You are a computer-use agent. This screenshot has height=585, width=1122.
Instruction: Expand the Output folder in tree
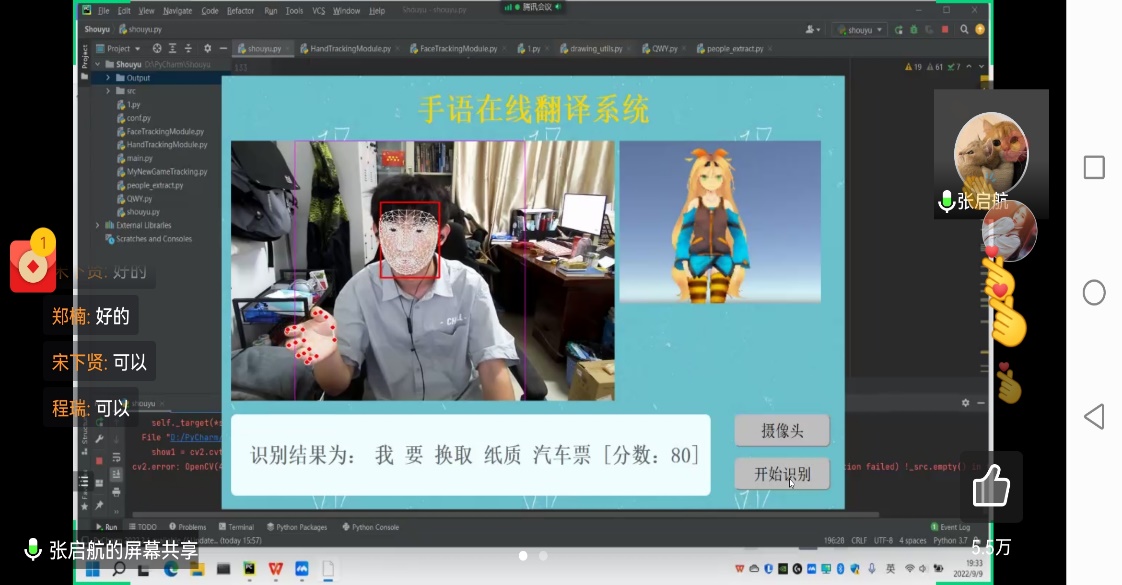(109, 78)
